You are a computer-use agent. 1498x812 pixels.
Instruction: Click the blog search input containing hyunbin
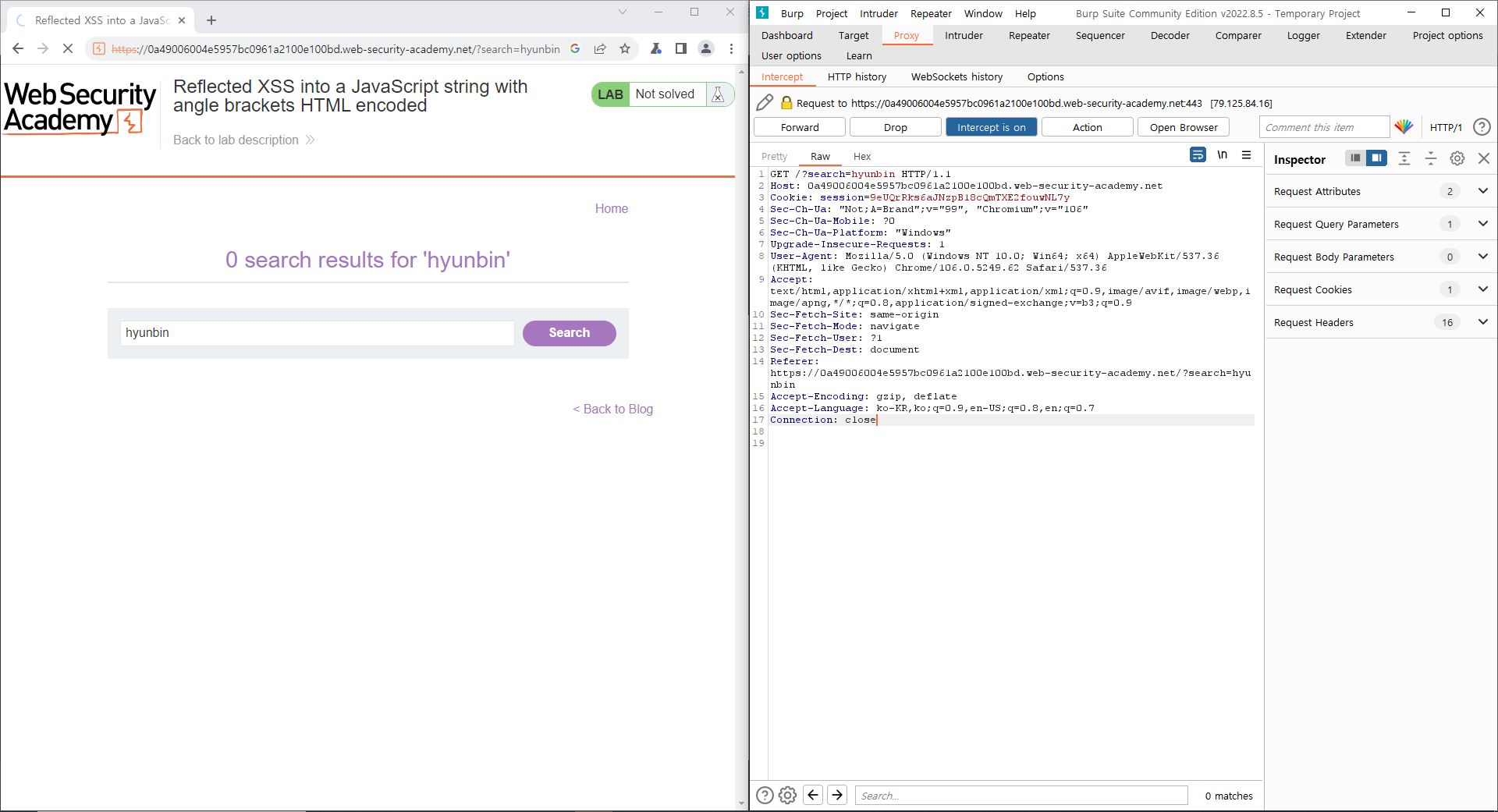[318, 333]
